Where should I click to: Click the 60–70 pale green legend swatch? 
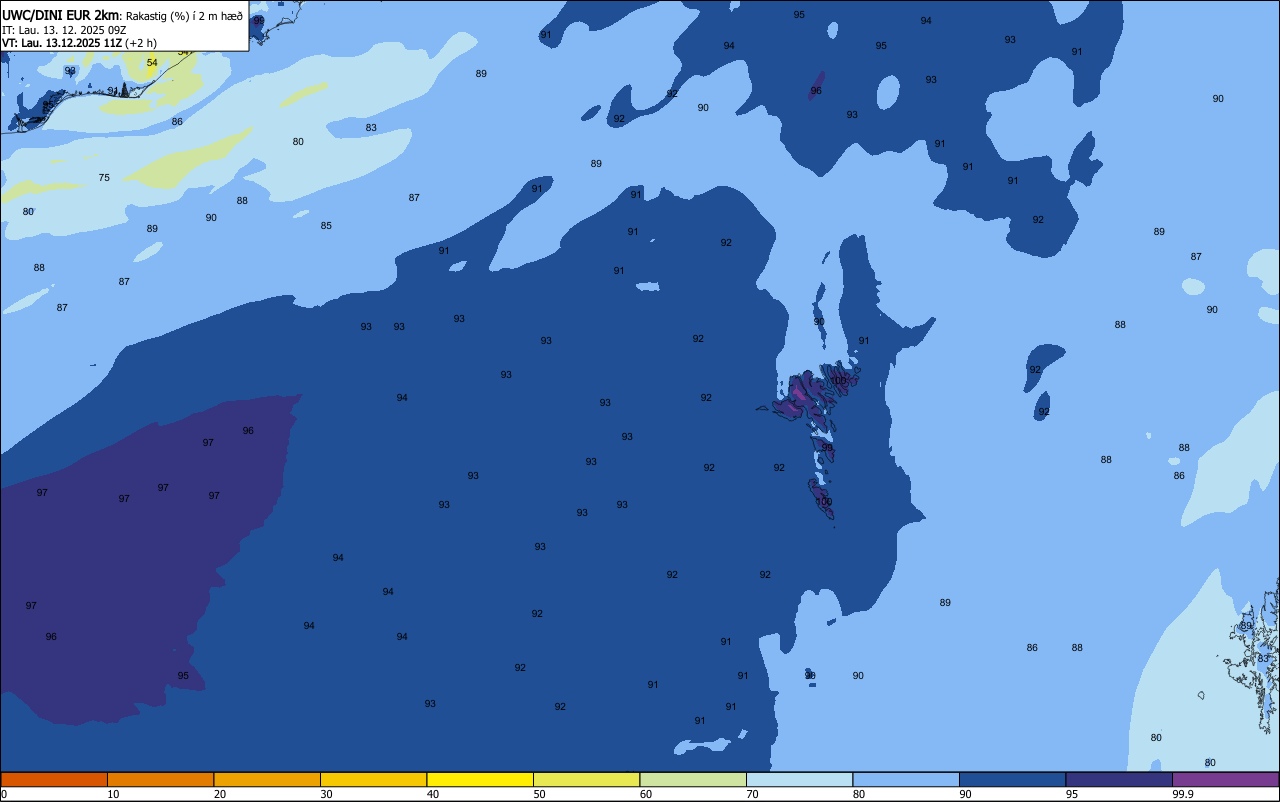(693, 779)
